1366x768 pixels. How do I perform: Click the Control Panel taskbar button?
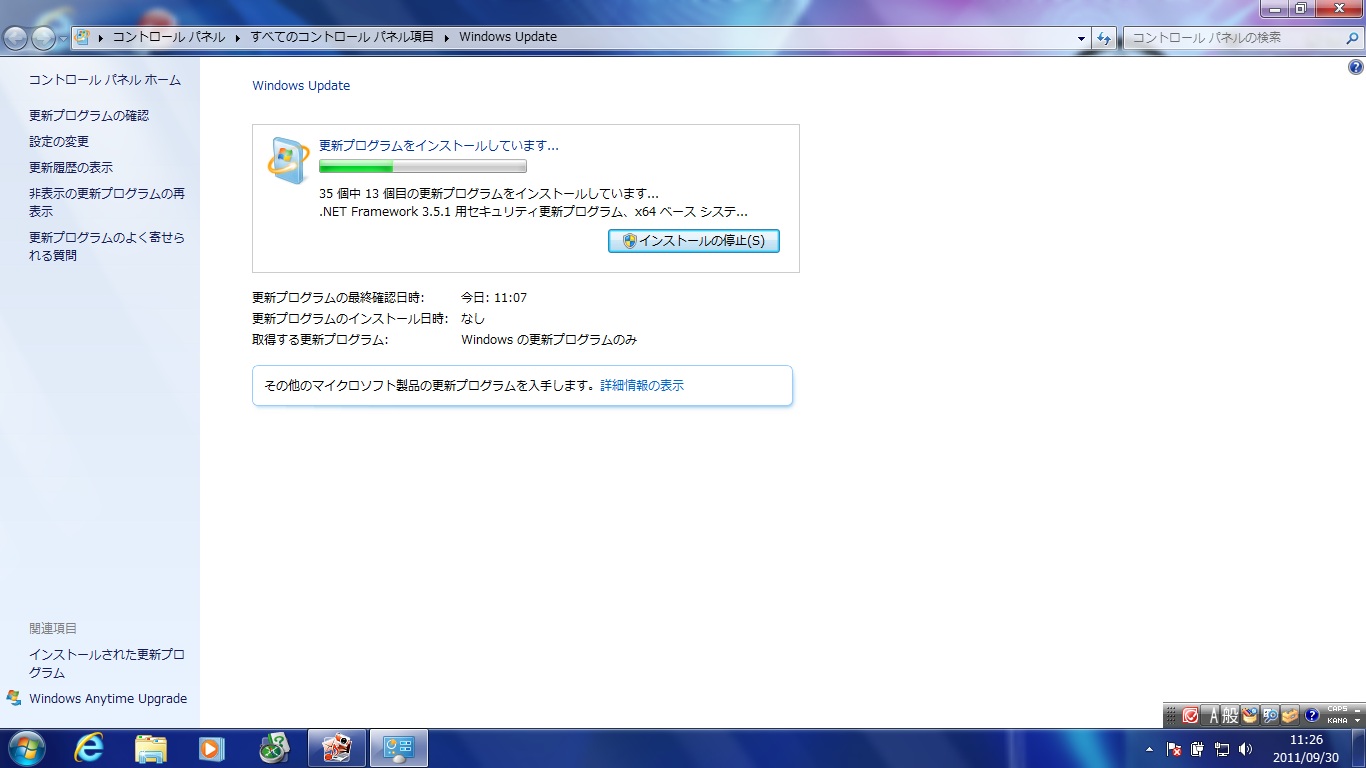pyautogui.click(x=399, y=748)
